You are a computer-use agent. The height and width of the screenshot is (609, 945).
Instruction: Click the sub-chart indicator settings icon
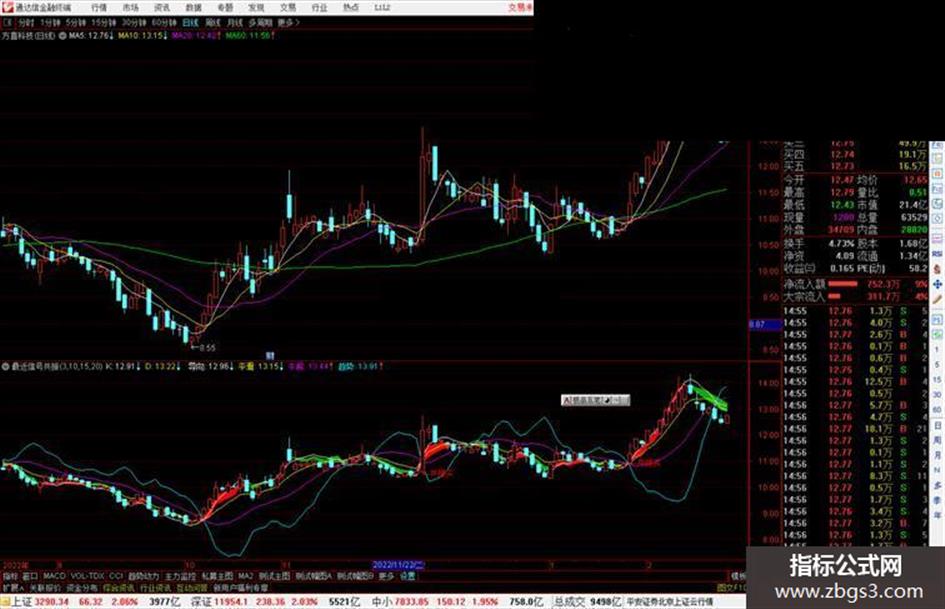pos(7,366)
